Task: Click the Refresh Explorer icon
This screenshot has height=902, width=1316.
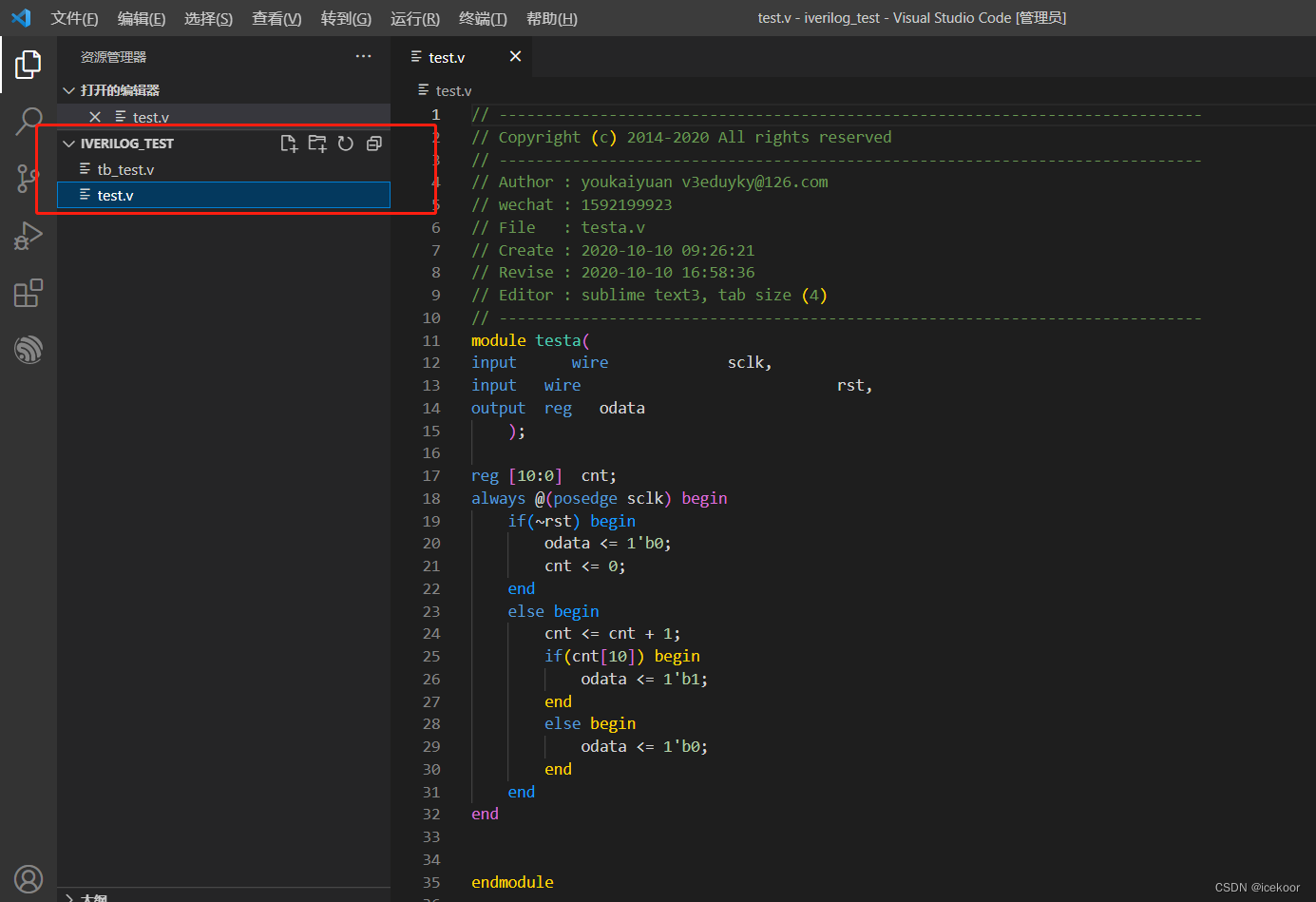Action: pos(346,144)
